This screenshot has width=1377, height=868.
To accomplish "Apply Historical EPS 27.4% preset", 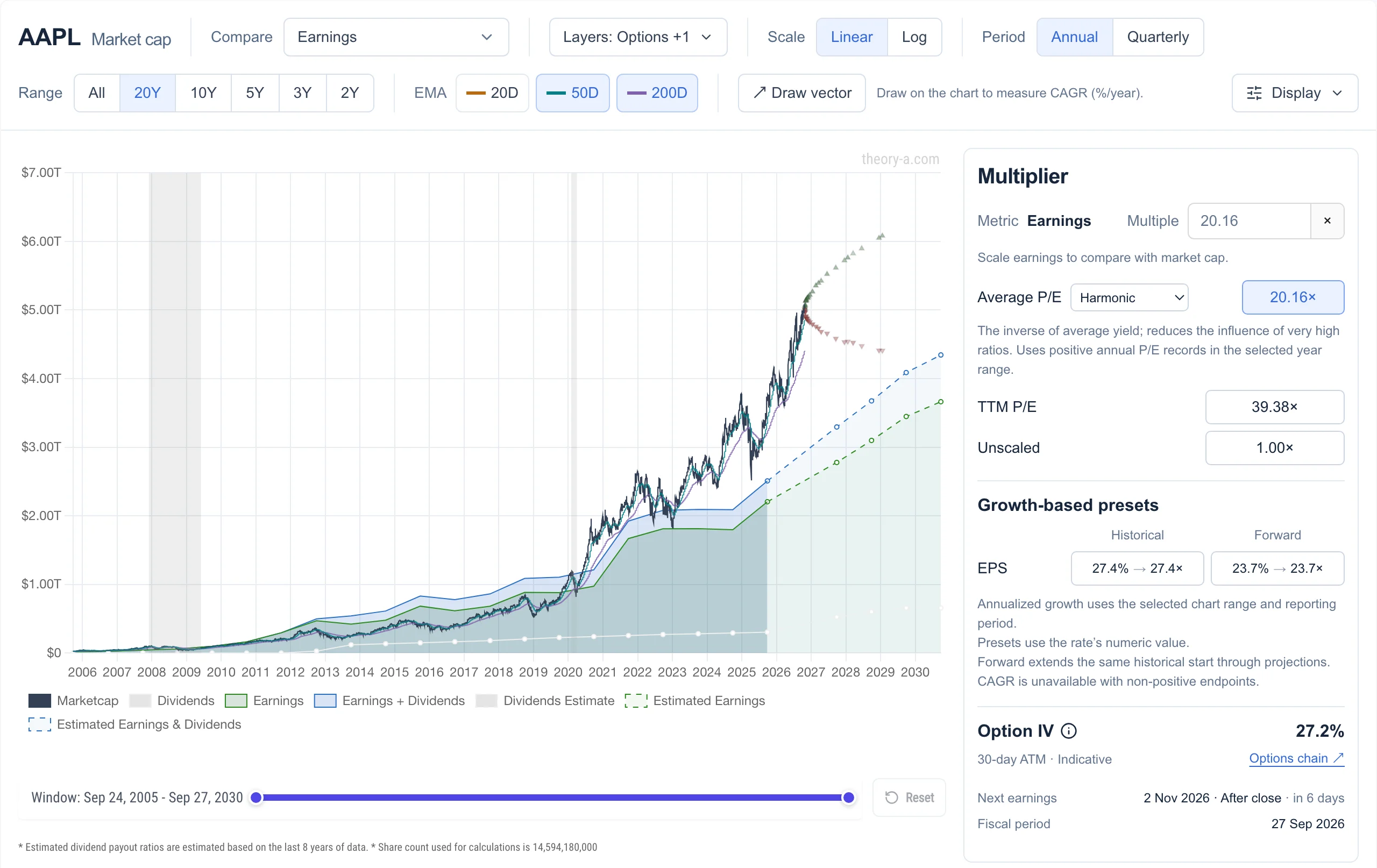I will click(1137, 568).
